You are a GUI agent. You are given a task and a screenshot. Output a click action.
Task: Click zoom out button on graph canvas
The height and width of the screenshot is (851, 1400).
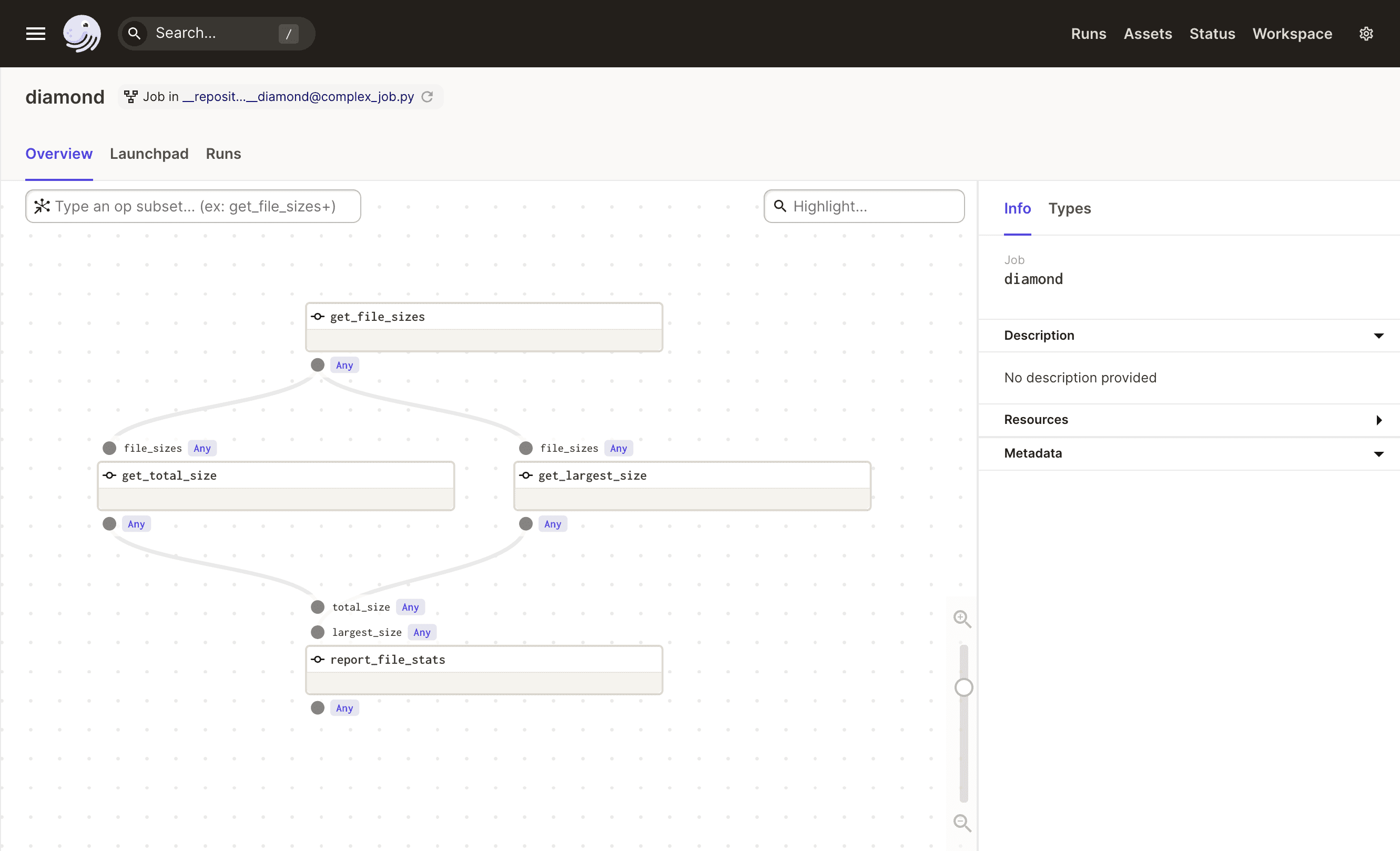tap(962, 822)
